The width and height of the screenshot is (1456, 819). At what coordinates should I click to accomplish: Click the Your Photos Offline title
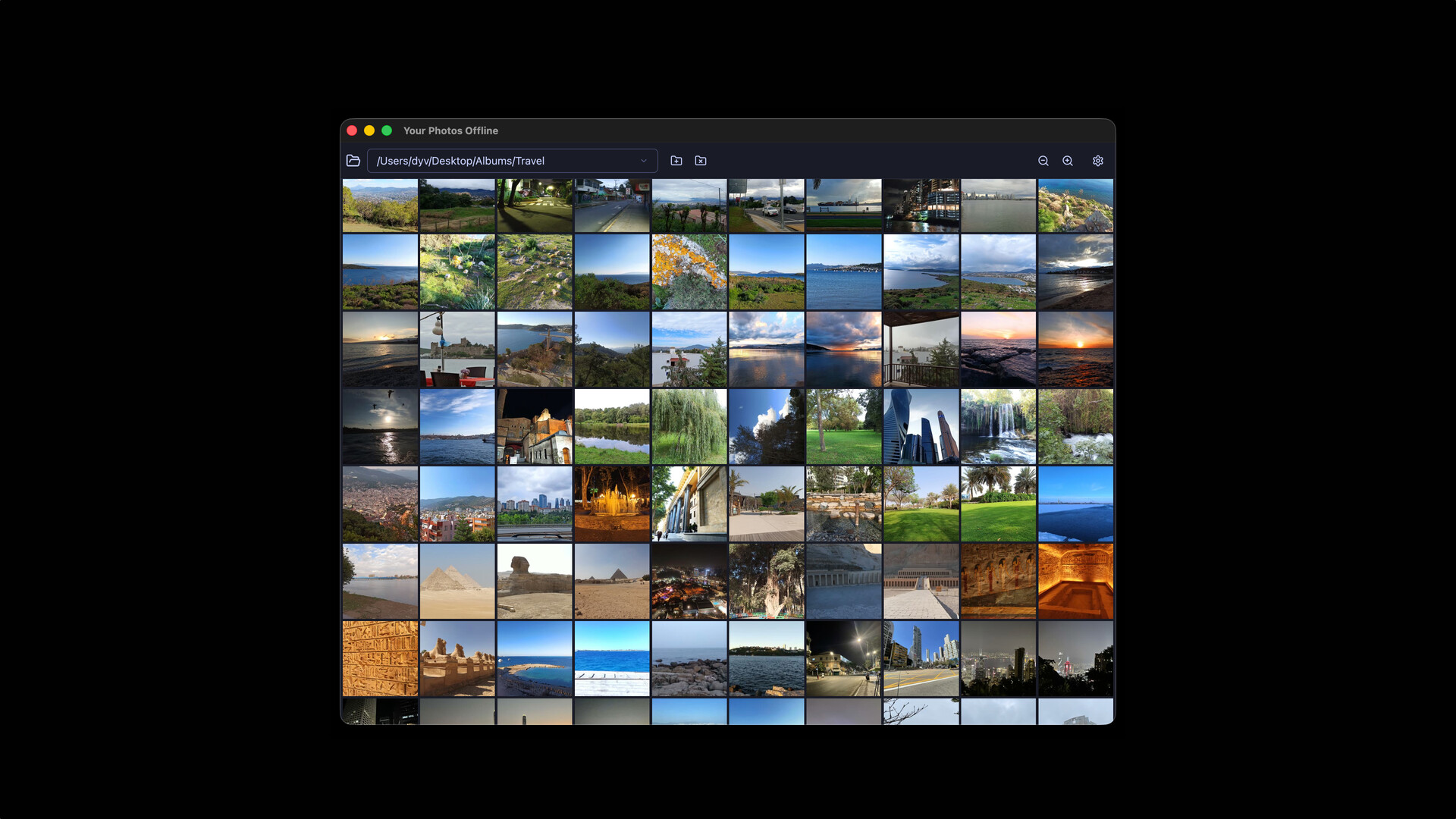pyautogui.click(x=450, y=130)
